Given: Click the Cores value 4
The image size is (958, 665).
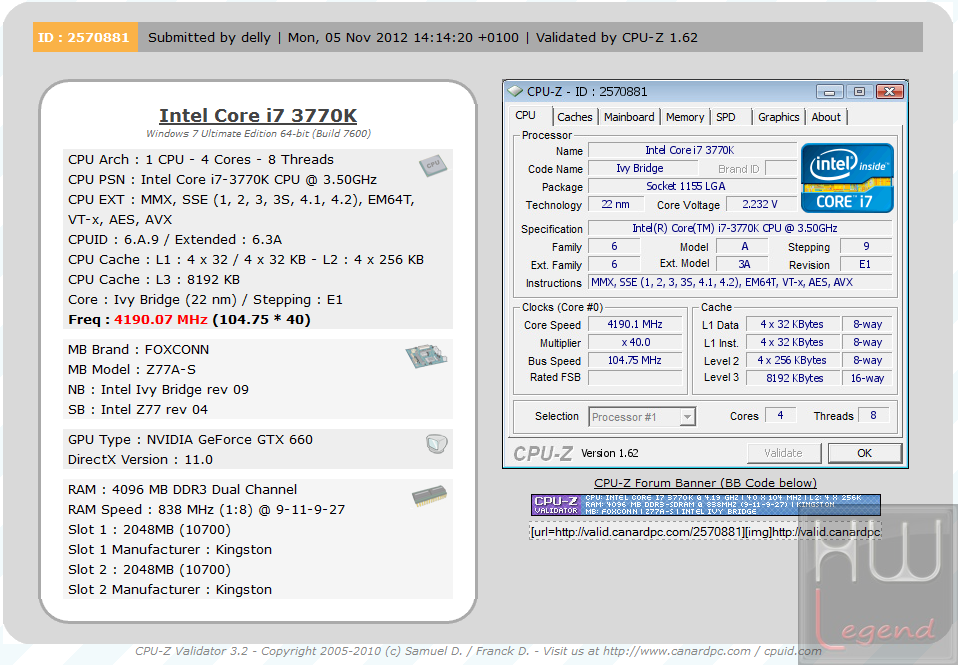Looking at the screenshot, I should pyautogui.click(x=780, y=416).
